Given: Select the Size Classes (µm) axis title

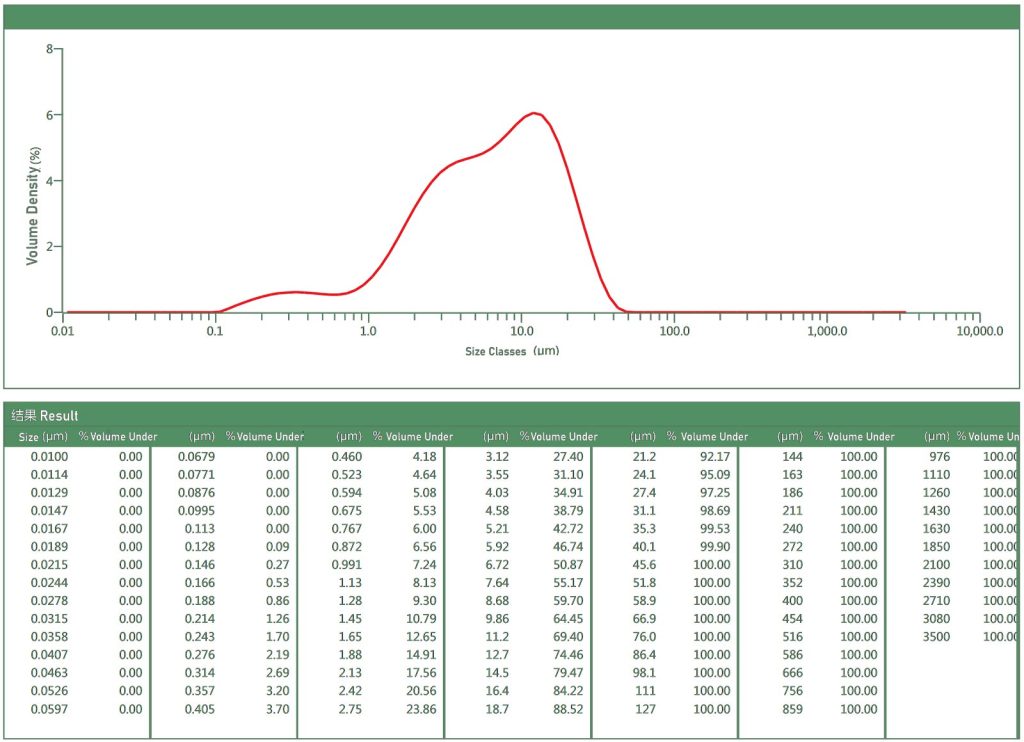Looking at the screenshot, I should click(x=511, y=351).
